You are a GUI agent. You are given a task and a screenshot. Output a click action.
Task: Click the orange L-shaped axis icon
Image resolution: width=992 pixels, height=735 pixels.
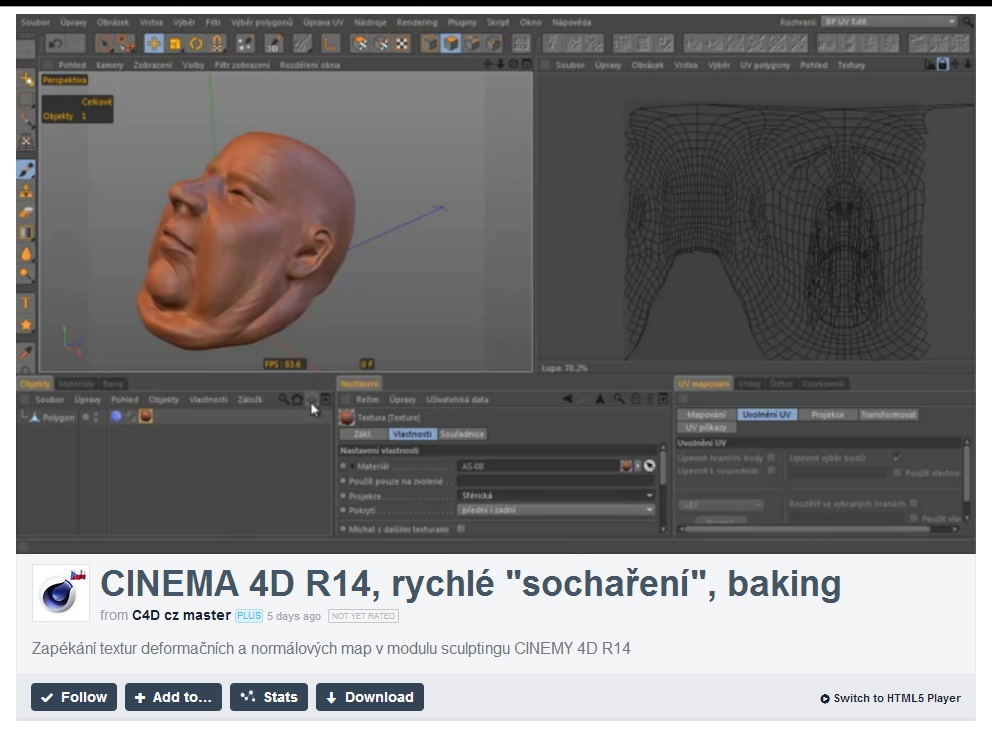tap(330, 44)
